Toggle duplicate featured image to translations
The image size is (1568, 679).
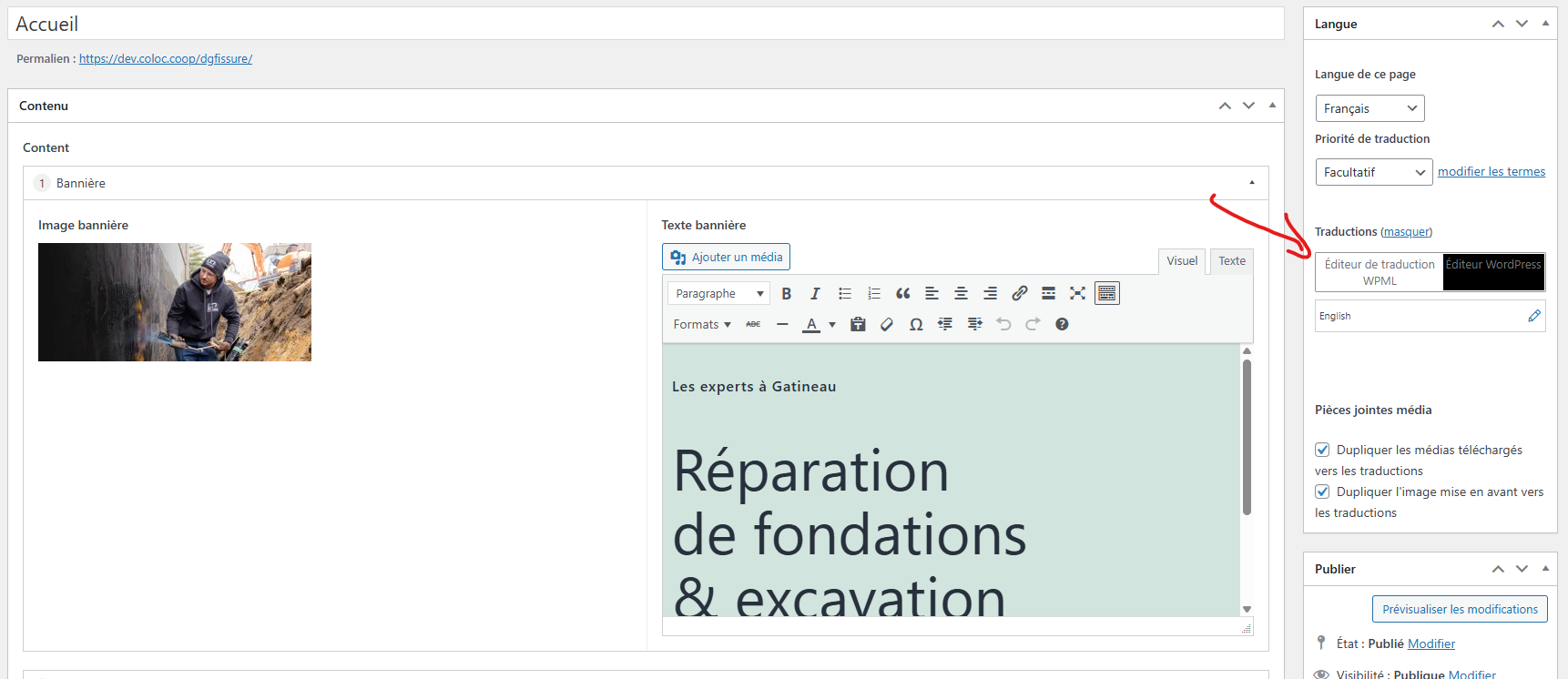click(1322, 492)
